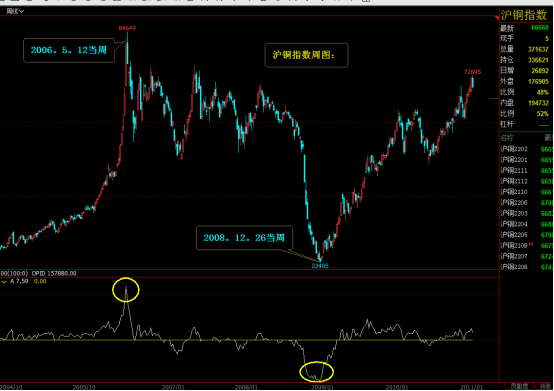Screen dimensions: 554x391
Task: Click the A 7.59 indicator value
Action: tap(19, 282)
